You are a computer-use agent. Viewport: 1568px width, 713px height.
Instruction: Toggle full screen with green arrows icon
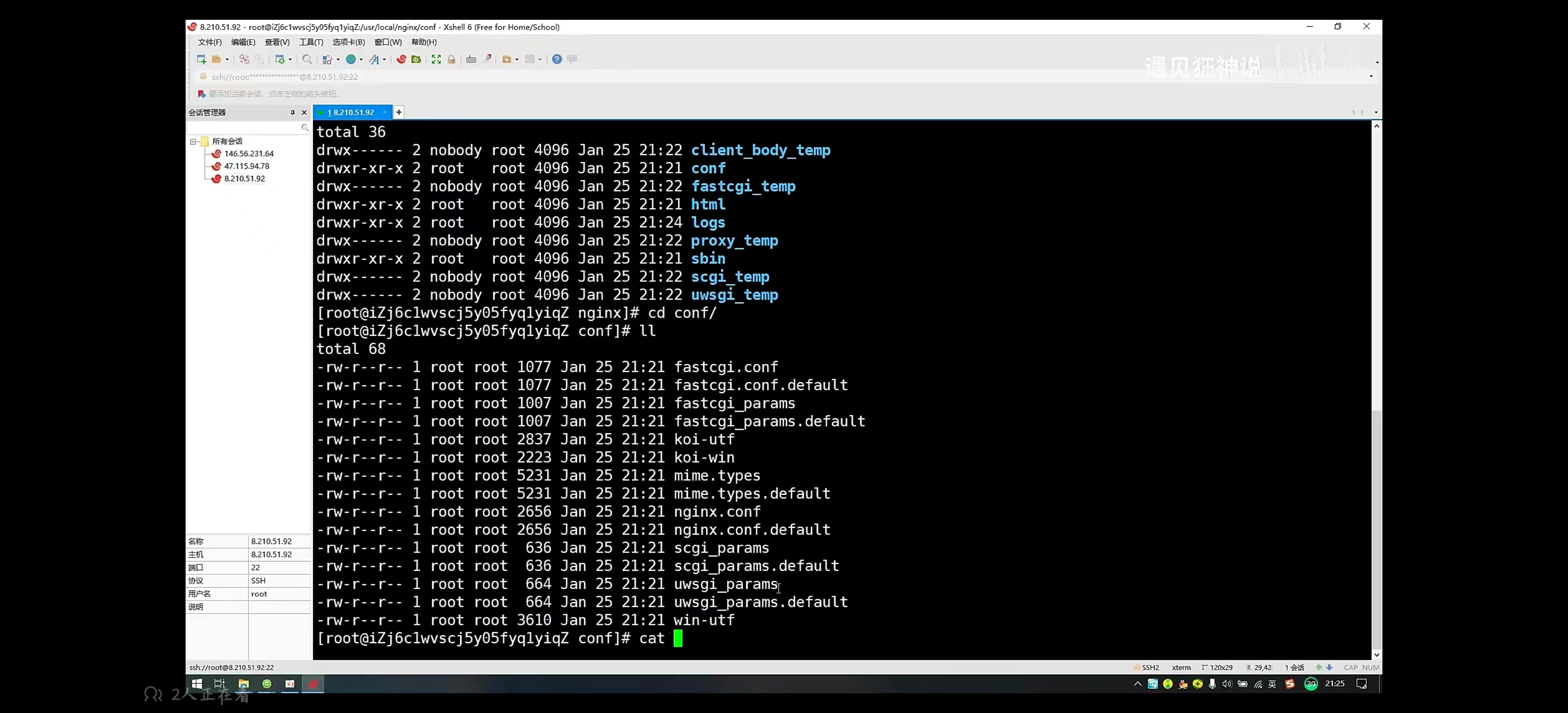(436, 59)
